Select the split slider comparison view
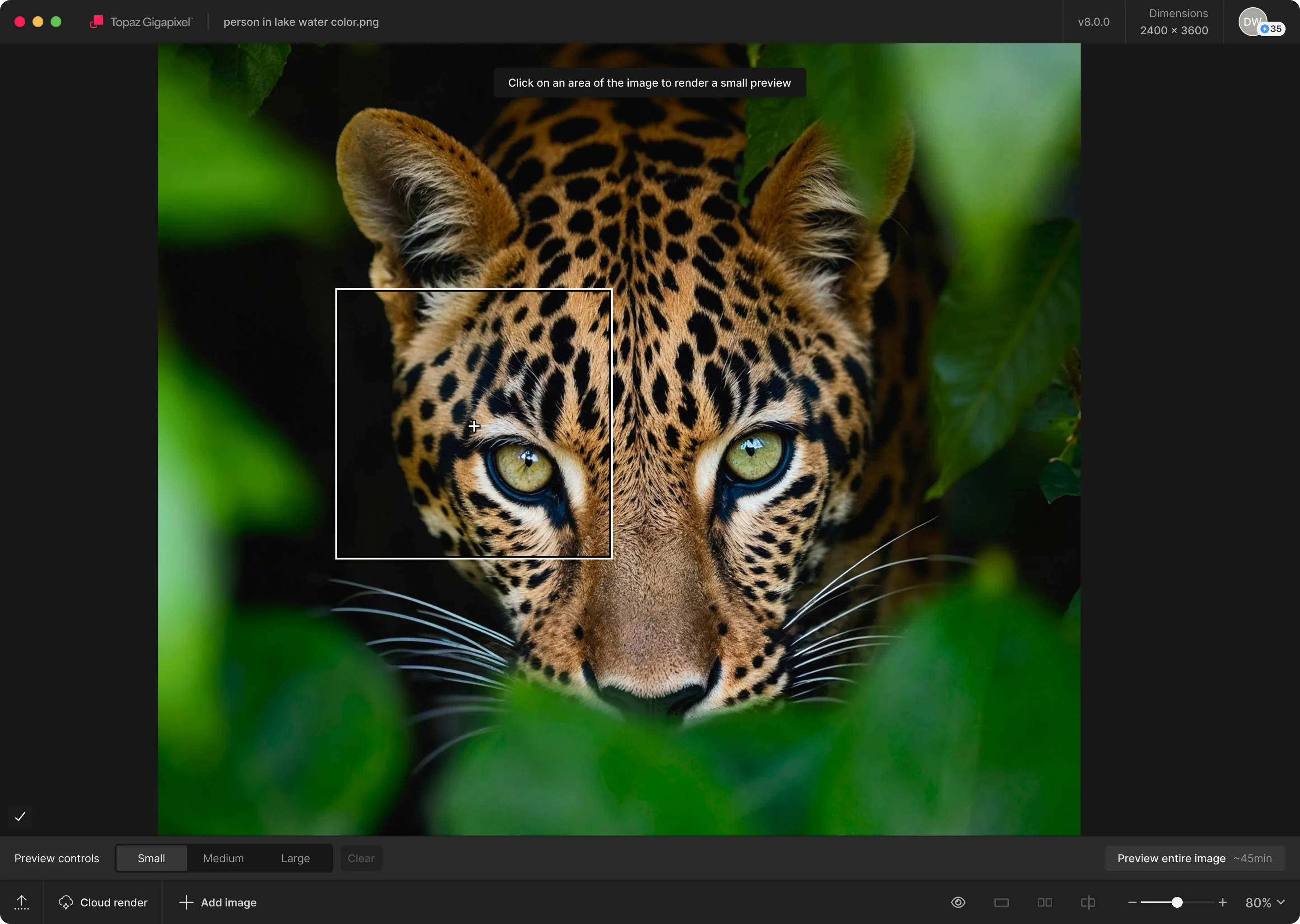The height and width of the screenshot is (924, 1300). tap(1088, 902)
